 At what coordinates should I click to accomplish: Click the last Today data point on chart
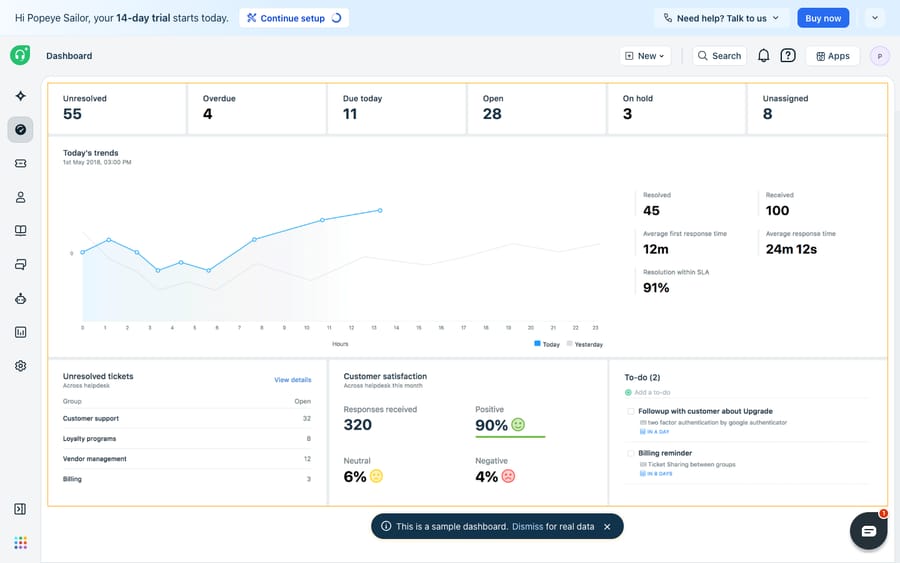coord(380,211)
